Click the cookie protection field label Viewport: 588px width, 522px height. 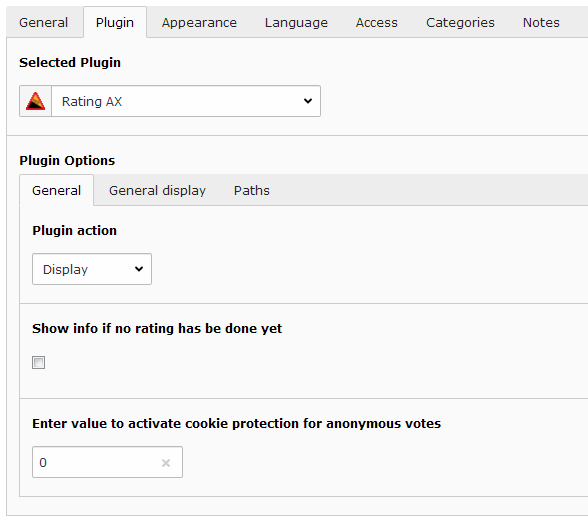click(x=236, y=423)
